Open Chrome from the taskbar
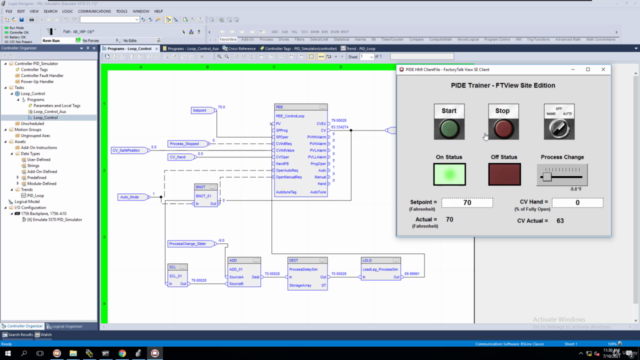Image resolution: width=640 pixels, height=360 pixels. coord(122,353)
